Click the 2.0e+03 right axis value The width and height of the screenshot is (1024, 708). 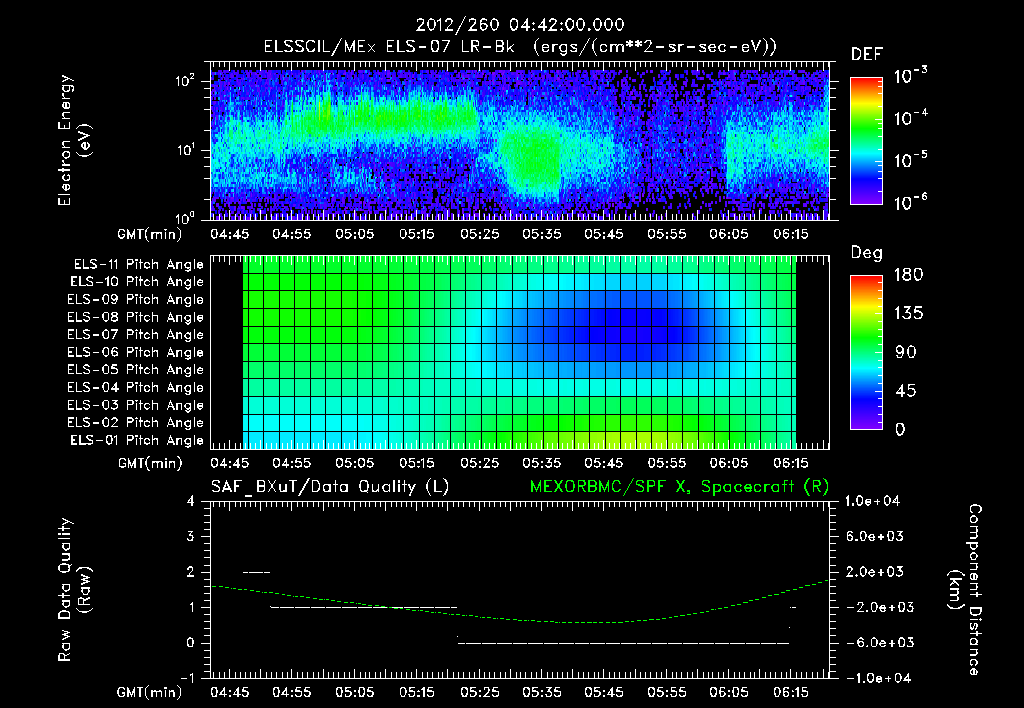tap(875, 572)
